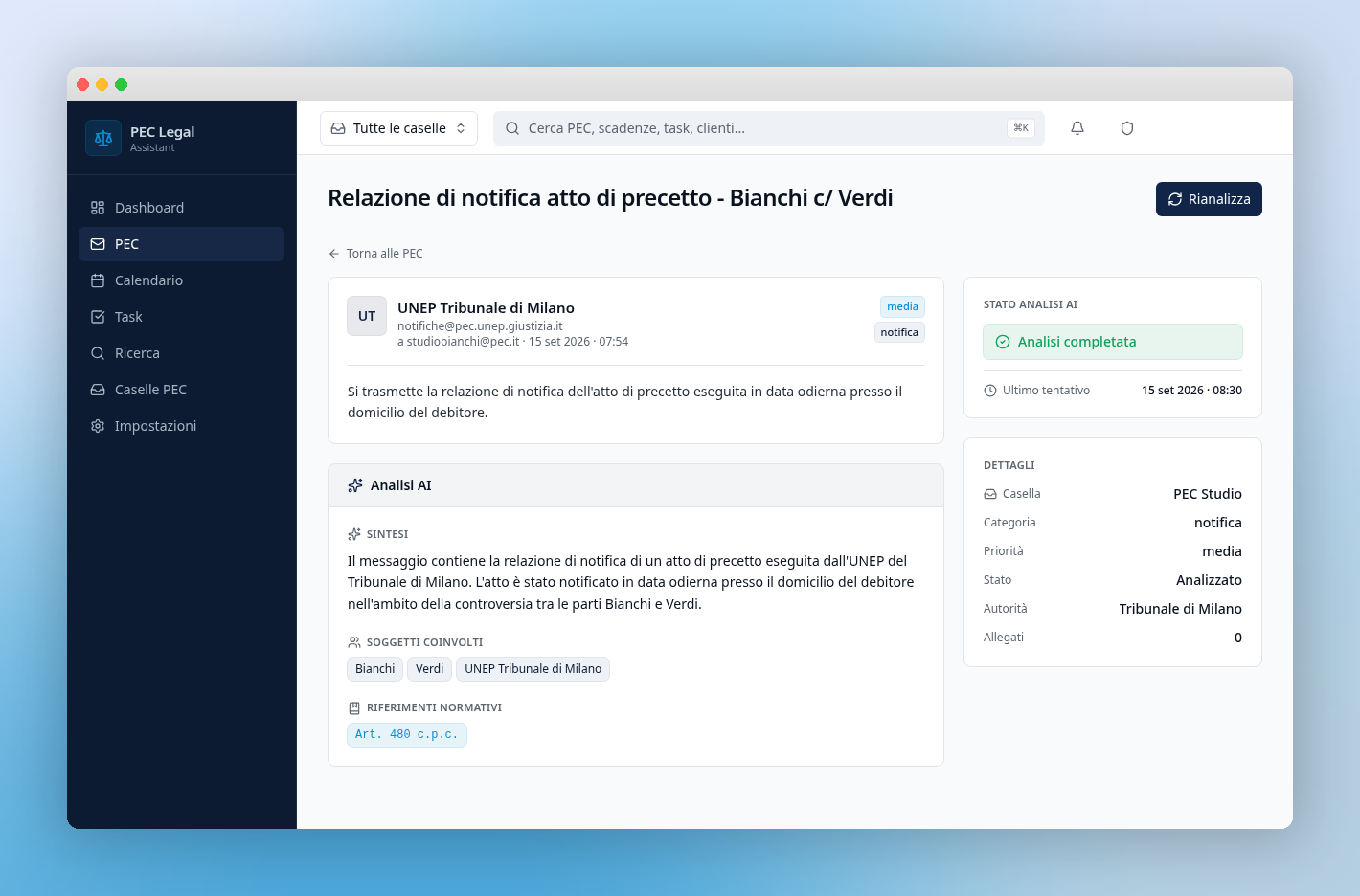The height and width of the screenshot is (896, 1360).
Task: Open the Art. 480 c.p.c. reference
Action: (x=407, y=734)
